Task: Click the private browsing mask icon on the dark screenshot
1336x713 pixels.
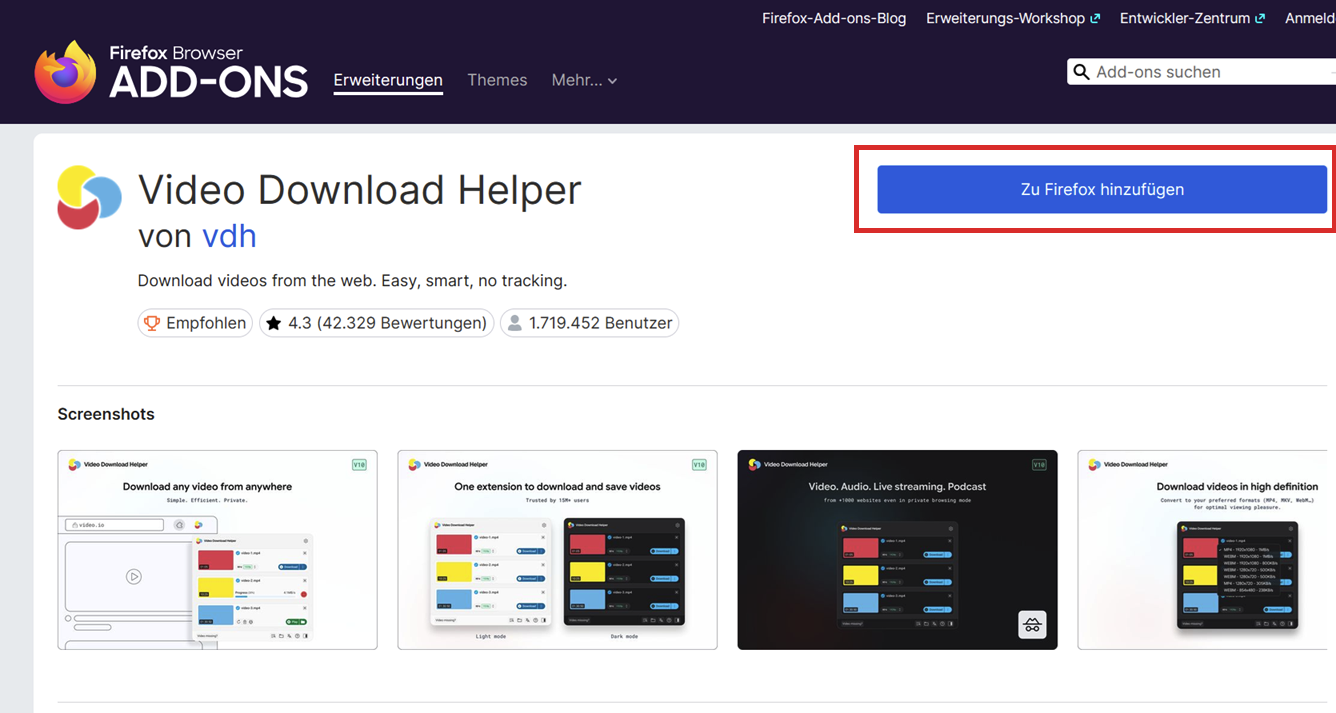Action: (1032, 625)
